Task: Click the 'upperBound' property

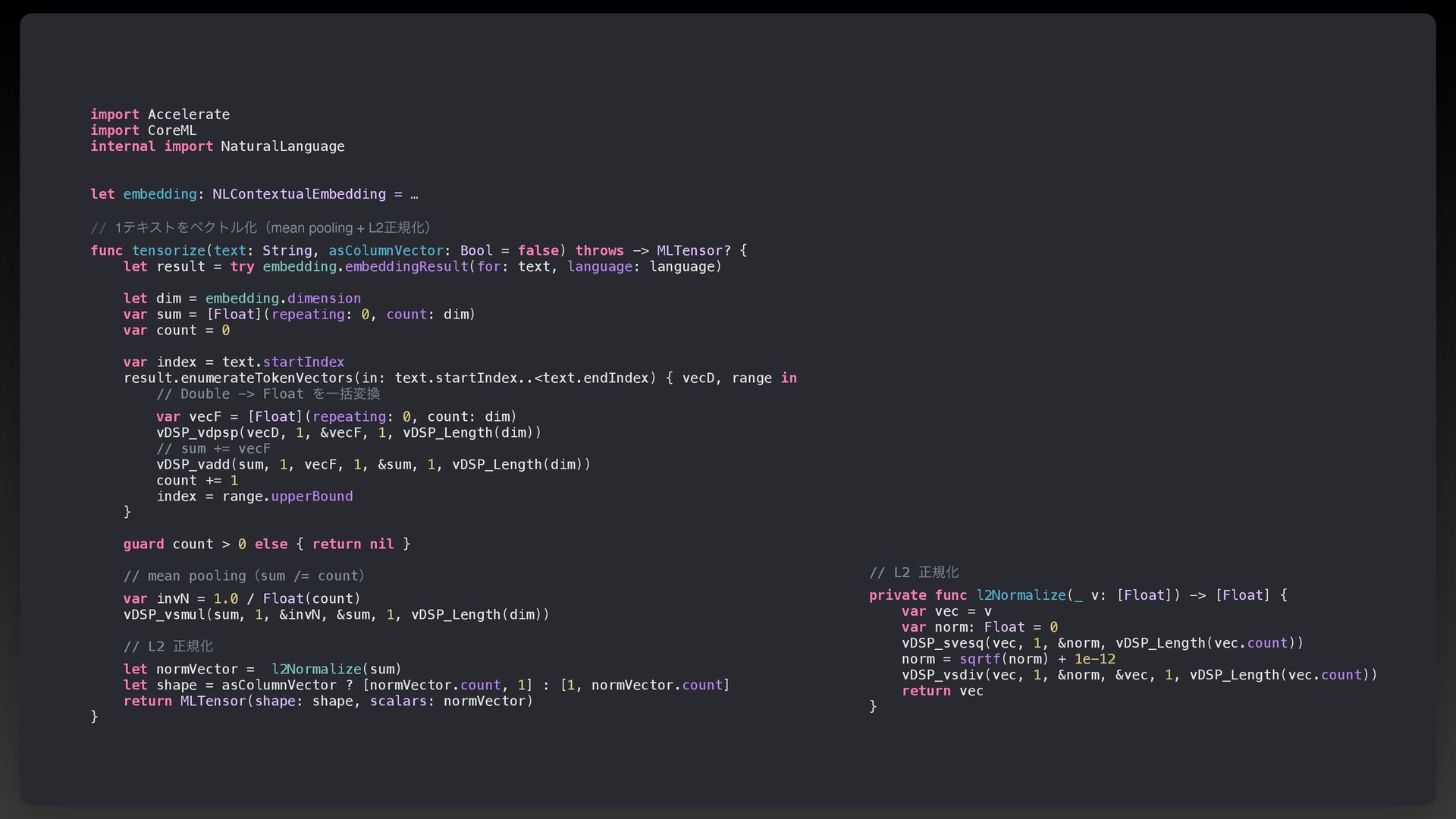Action: coord(312,496)
